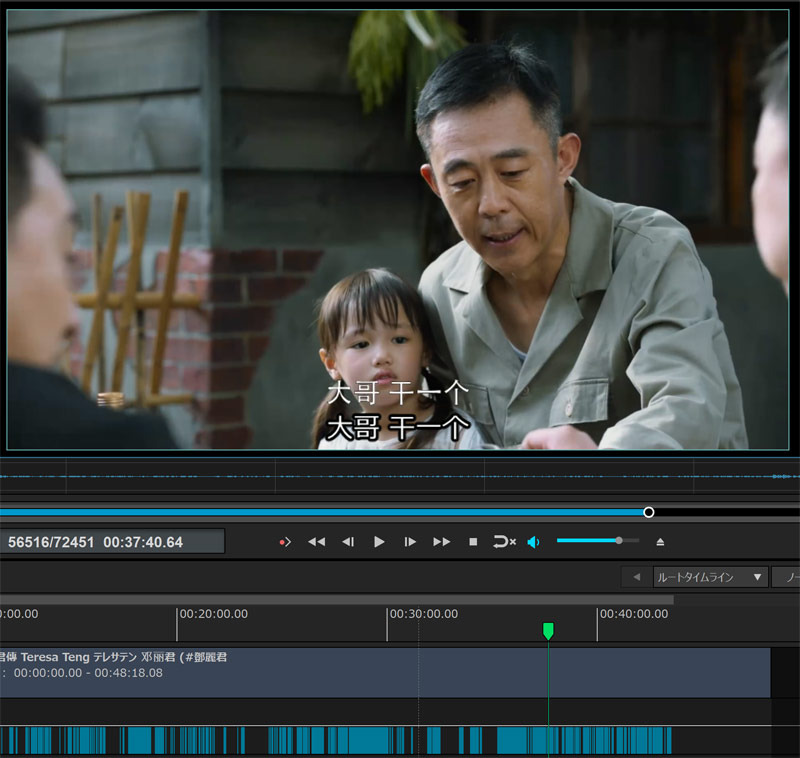
Task: Rewind with the double-left arrow button
Action: pyautogui.click(x=316, y=542)
